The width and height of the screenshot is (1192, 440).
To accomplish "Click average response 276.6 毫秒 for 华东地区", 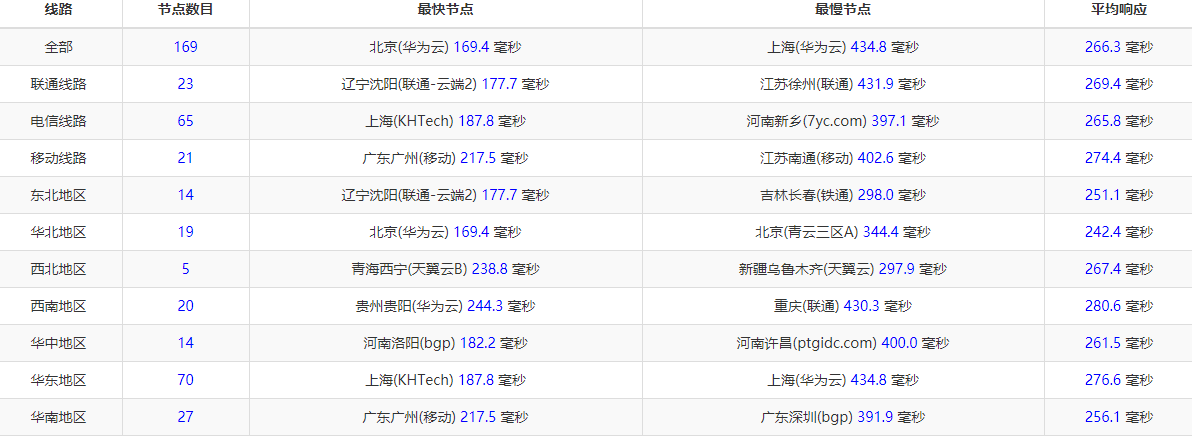I will tap(1119, 380).
